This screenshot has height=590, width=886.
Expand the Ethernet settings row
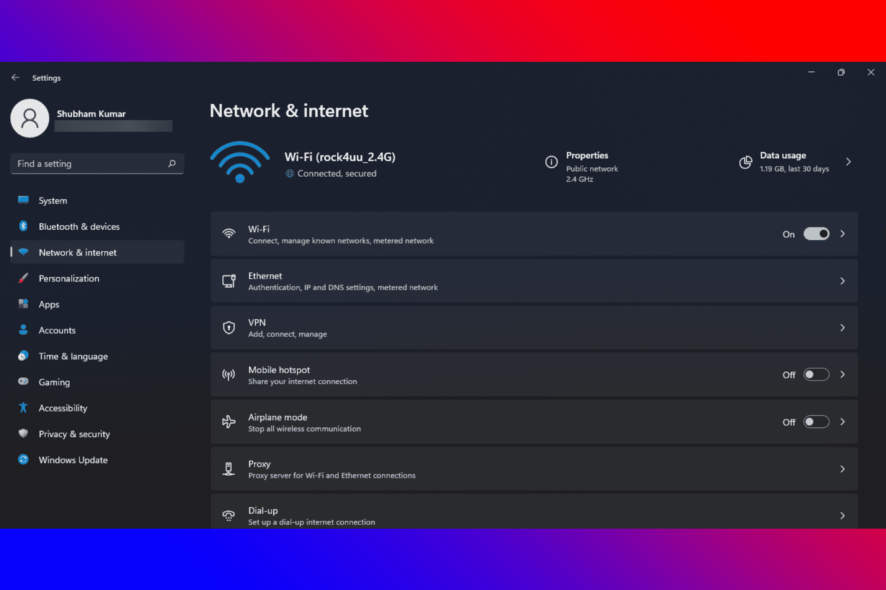(841, 281)
